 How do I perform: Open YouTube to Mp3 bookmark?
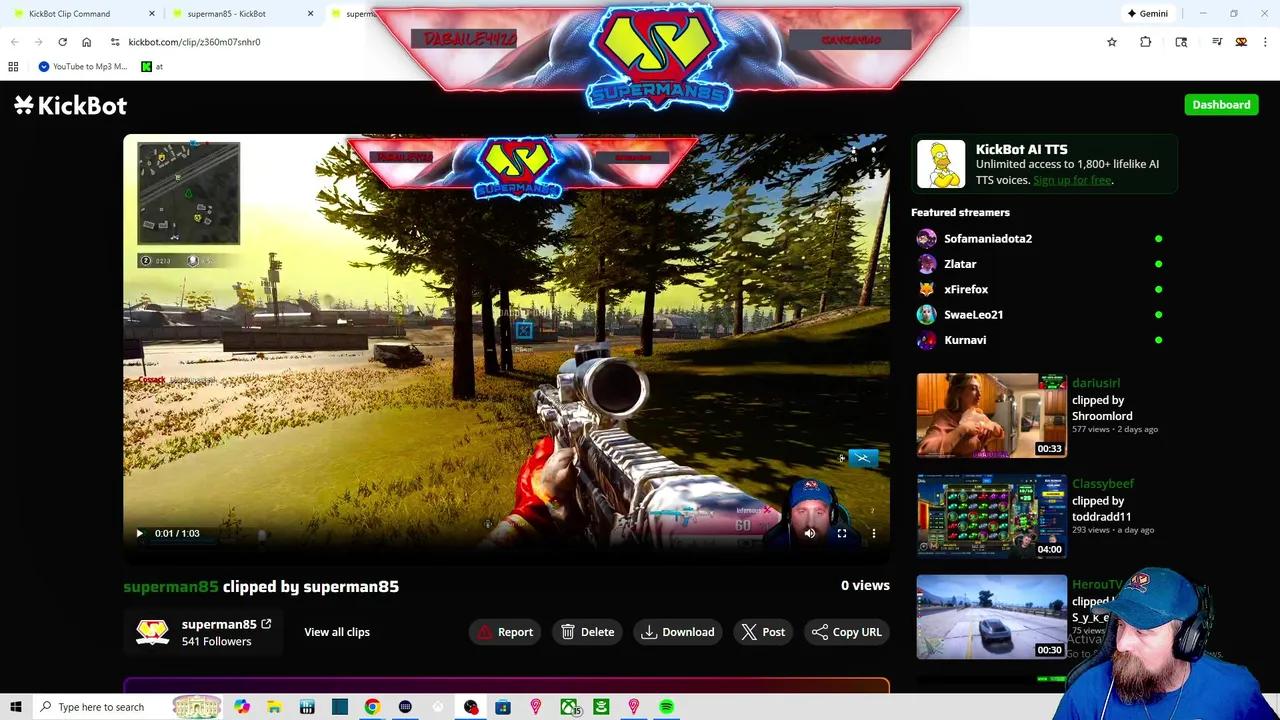pos(82,67)
